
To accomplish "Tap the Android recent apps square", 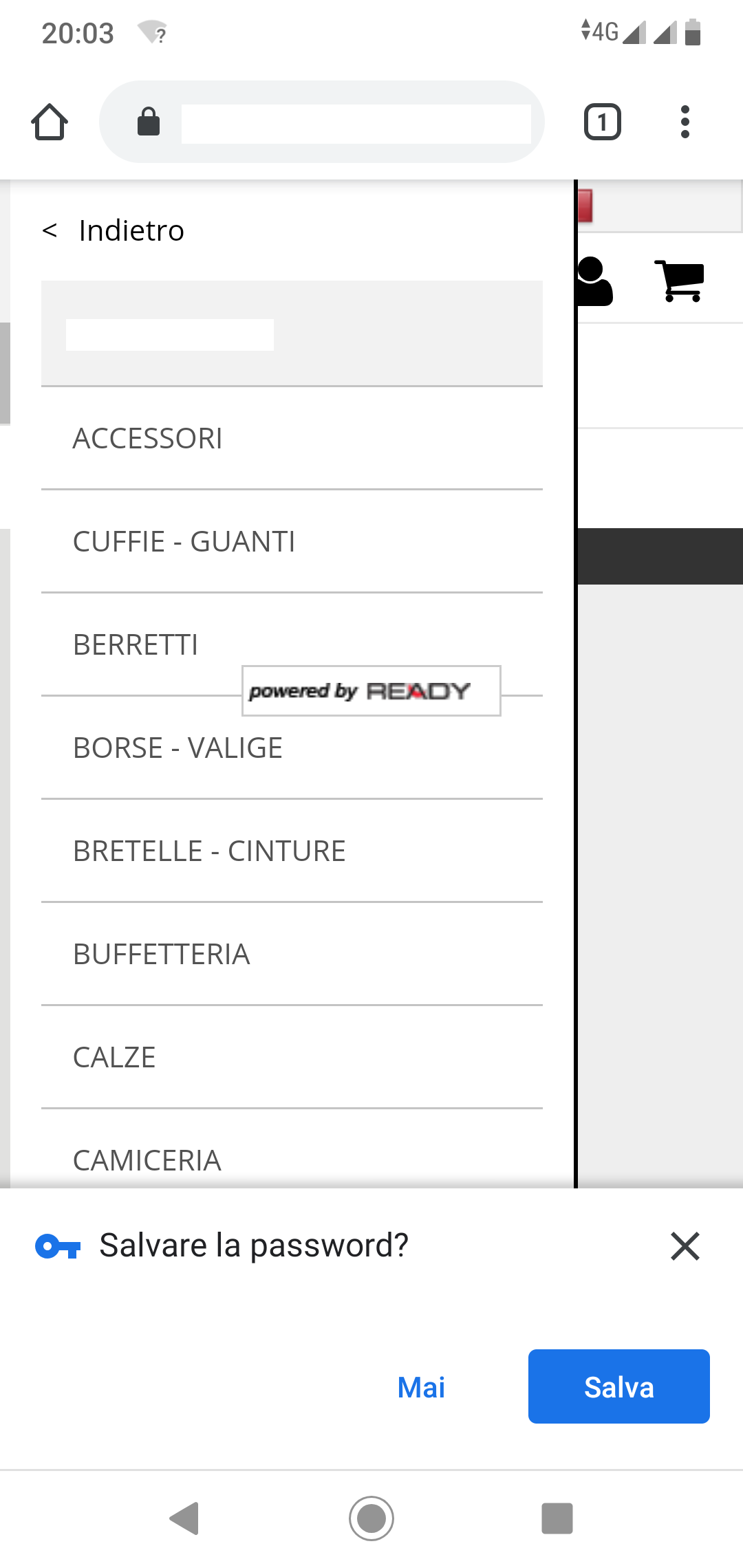I will (x=557, y=1518).
